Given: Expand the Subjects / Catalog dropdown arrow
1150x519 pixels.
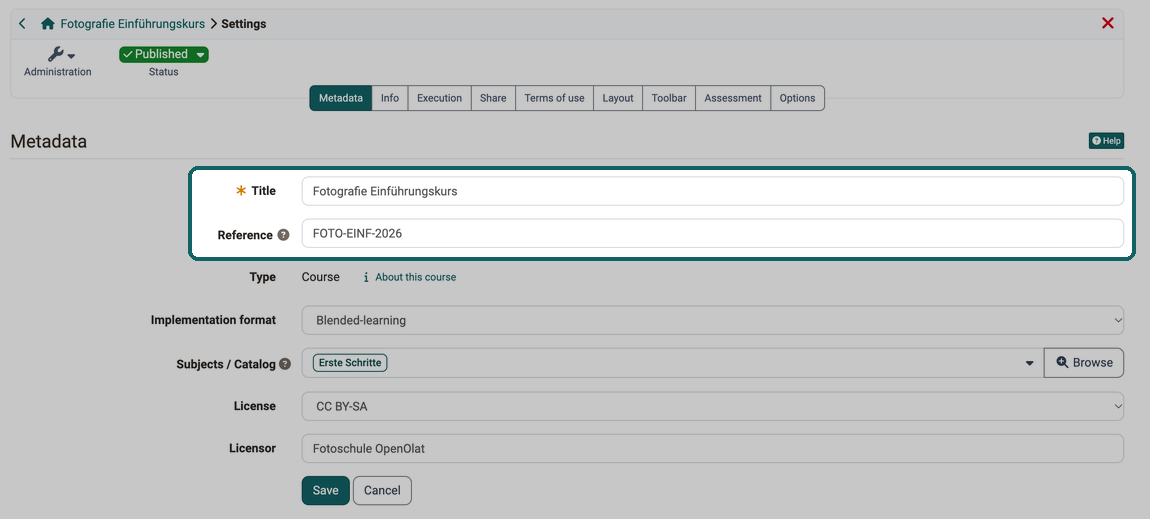Looking at the screenshot, I should 1029,364.
